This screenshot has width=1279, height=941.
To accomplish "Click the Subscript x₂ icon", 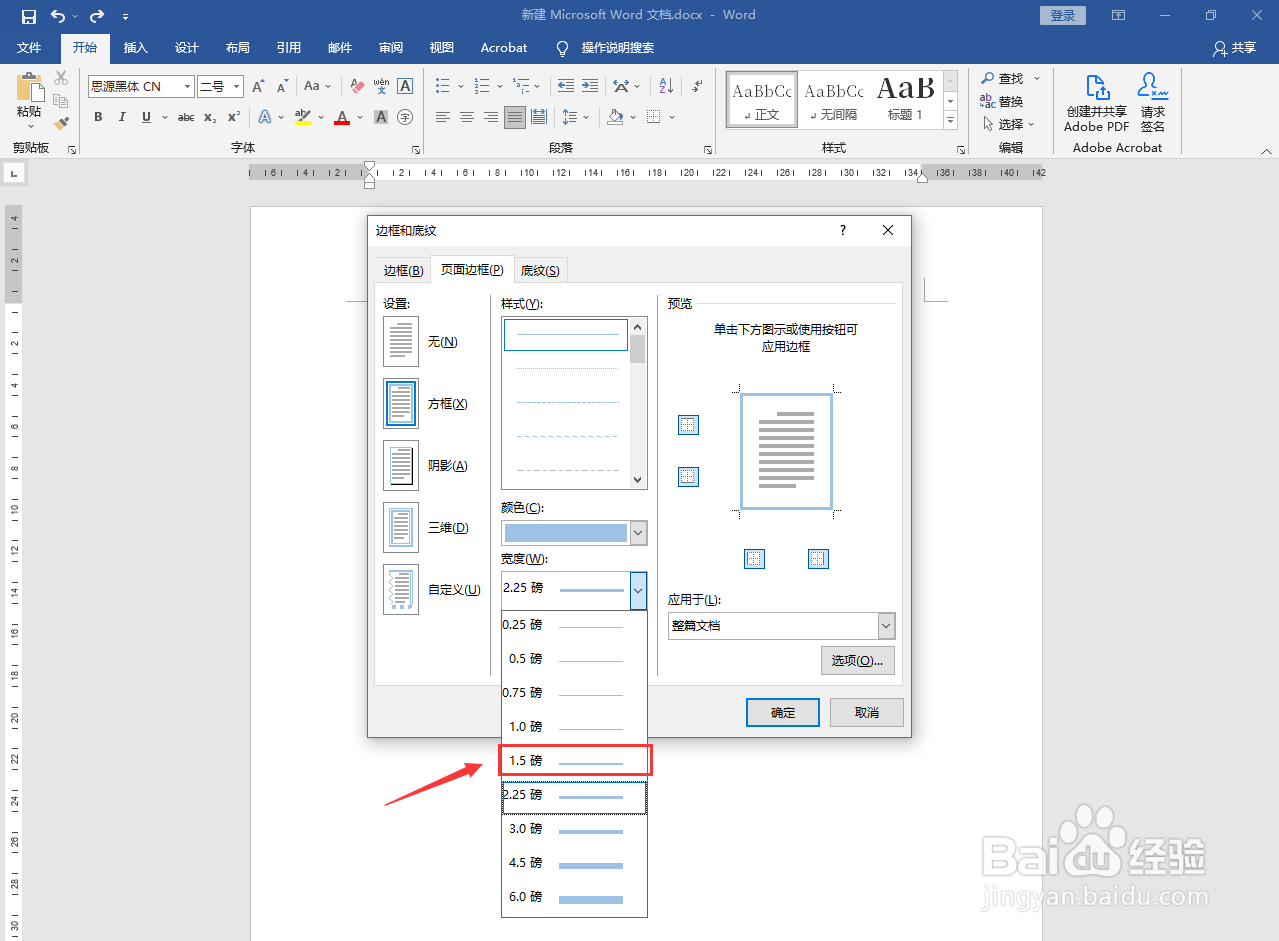I will [x=210, y=117].
